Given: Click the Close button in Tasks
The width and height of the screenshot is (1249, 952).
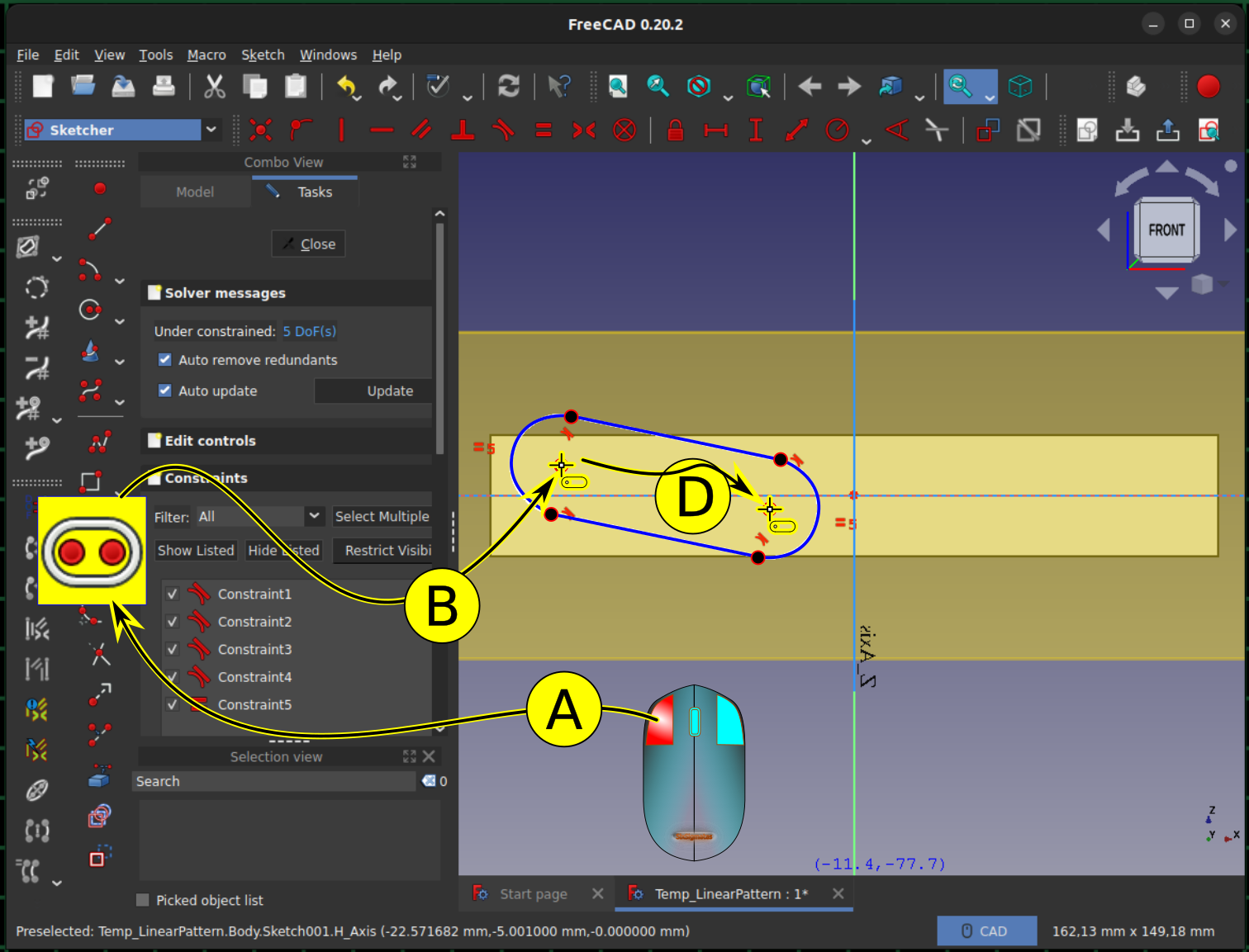Looking at the screenshot, I should (309, 244).
